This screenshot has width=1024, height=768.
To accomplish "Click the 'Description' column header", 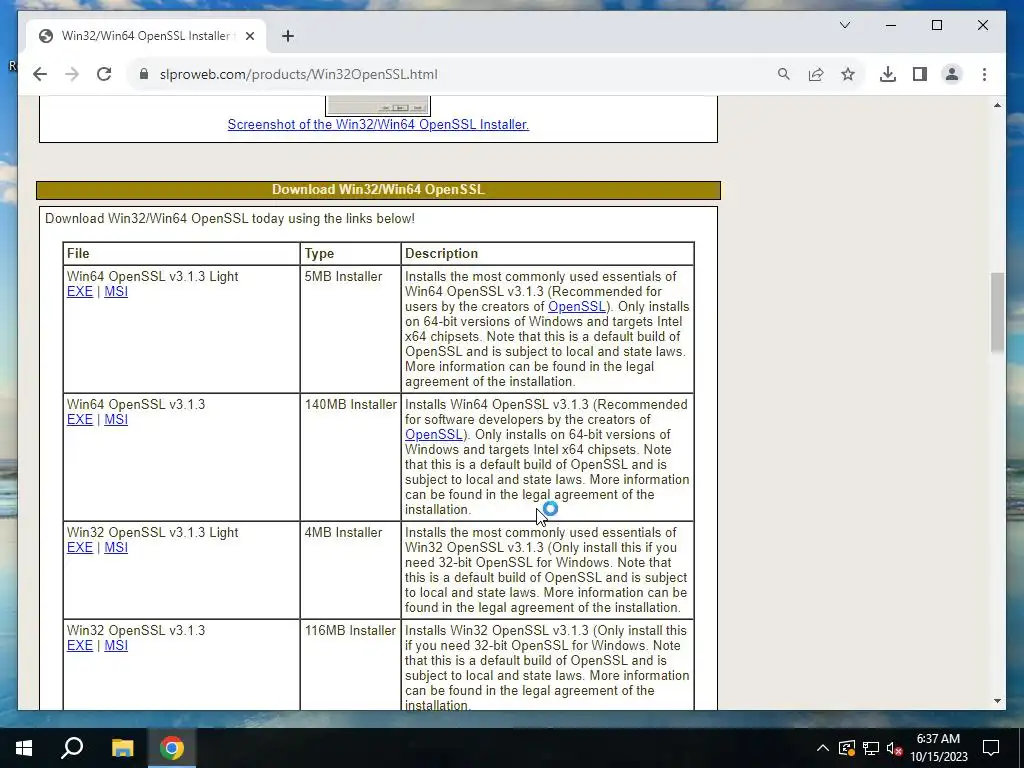I will pos(547,253).
